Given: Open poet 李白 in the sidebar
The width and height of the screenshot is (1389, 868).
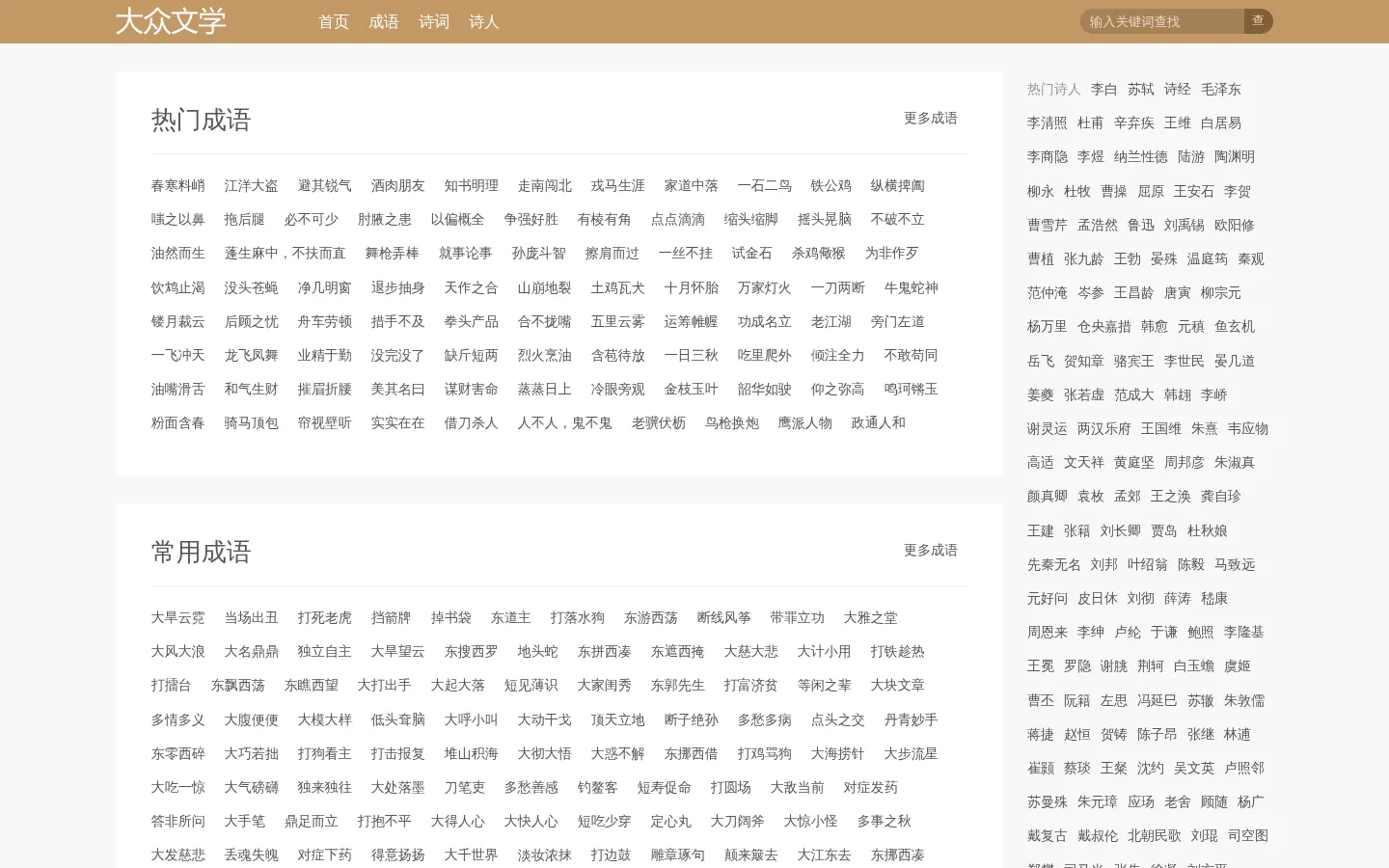Looking at the screenshot, I should (1104, 89).
